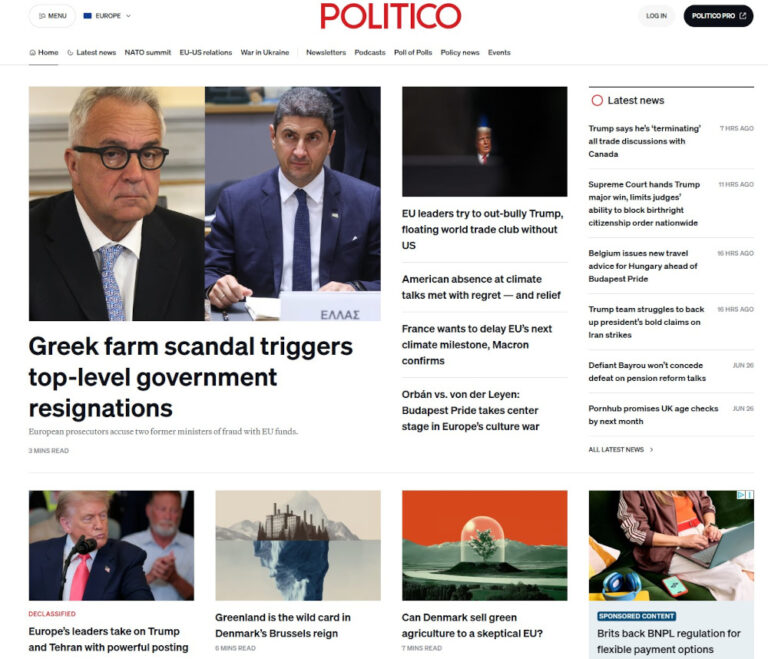
Task: Click the EU flag icon
Action: click(x=88, y=16)
